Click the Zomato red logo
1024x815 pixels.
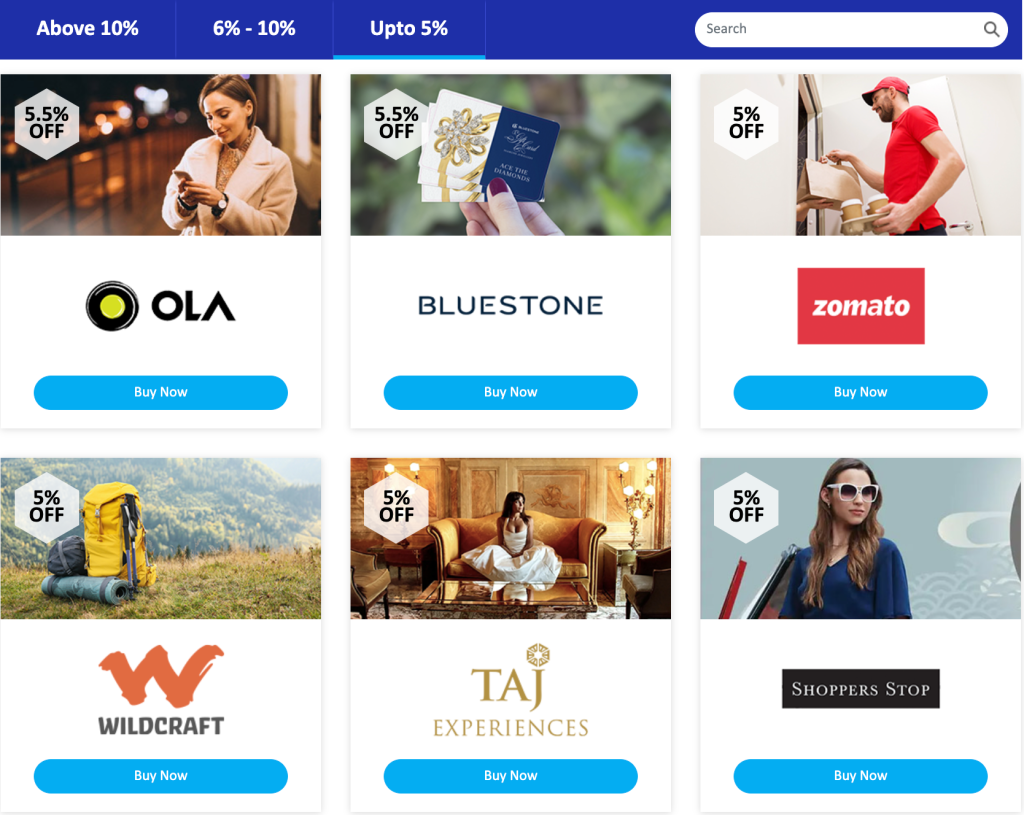[861, 306]
